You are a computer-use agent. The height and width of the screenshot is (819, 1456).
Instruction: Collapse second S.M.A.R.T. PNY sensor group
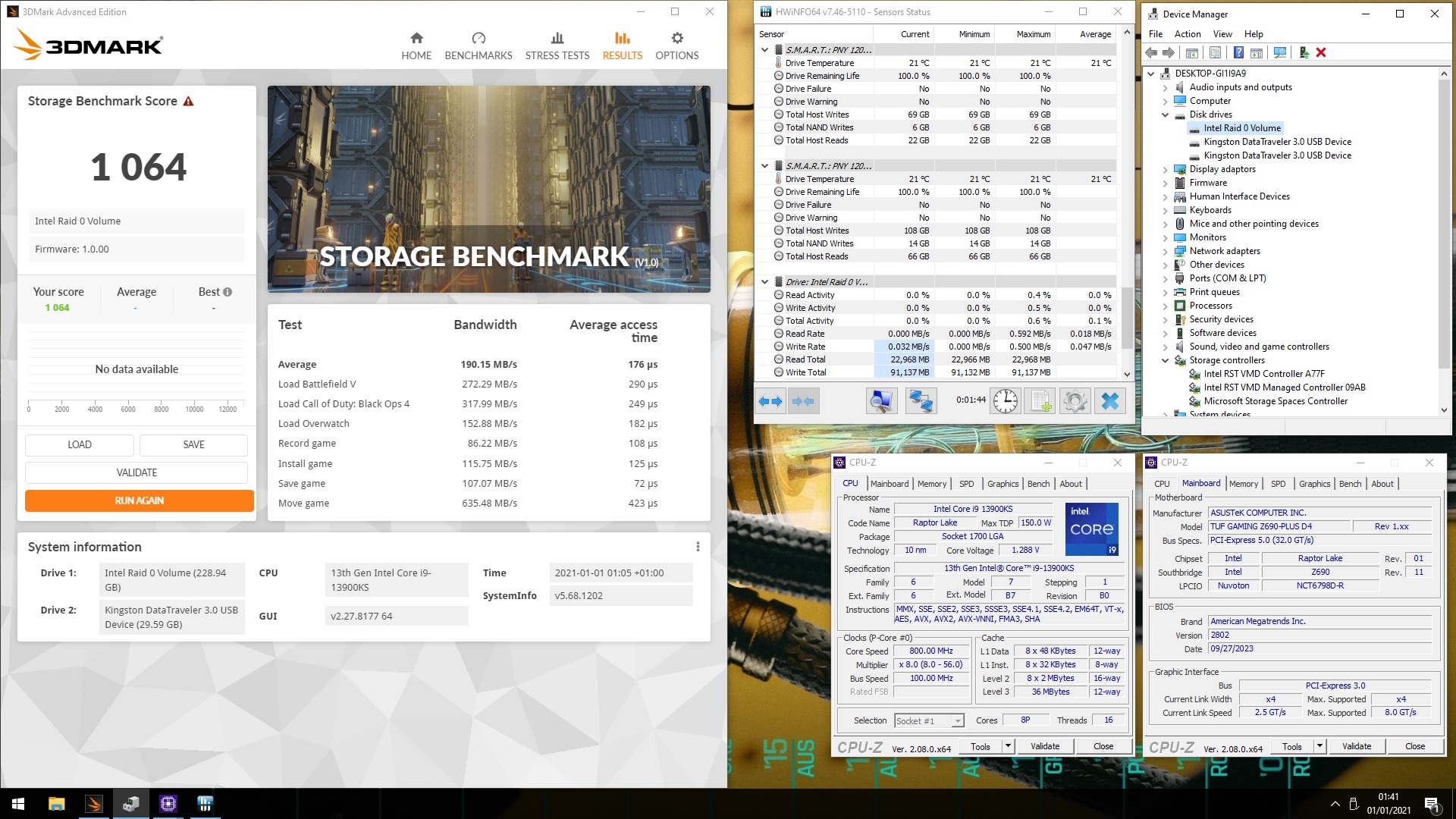(764, 166)
